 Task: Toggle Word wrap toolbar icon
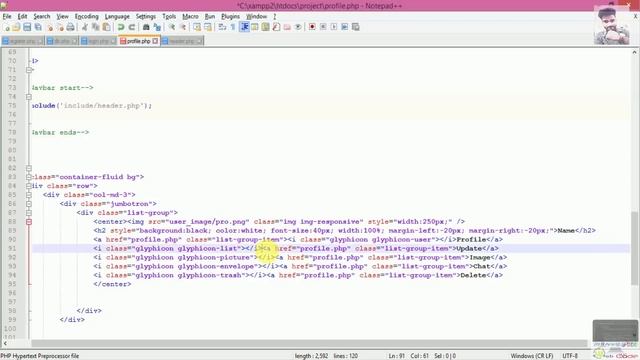[222, 27]
